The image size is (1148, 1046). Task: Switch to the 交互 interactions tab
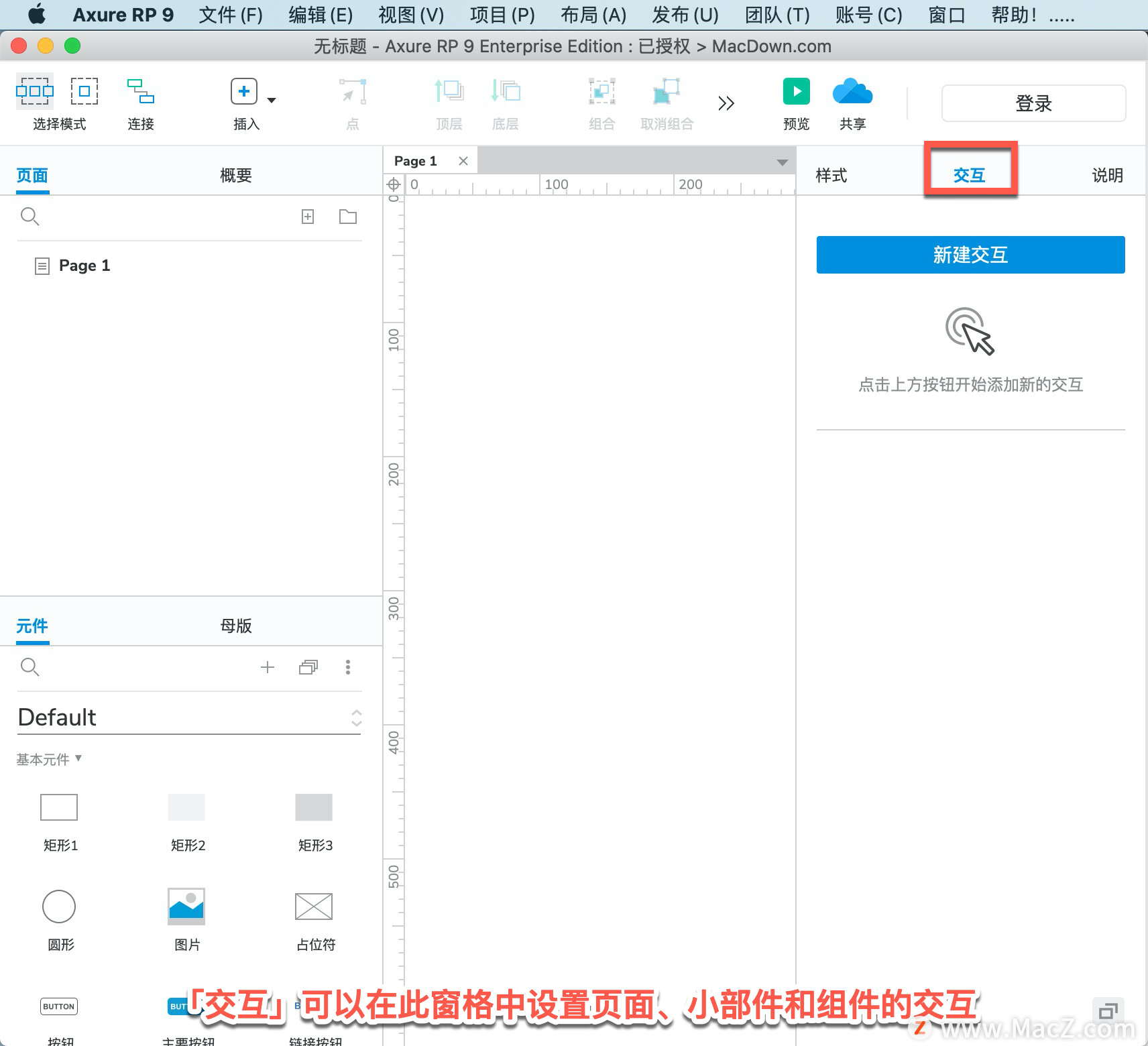[970, 176]
